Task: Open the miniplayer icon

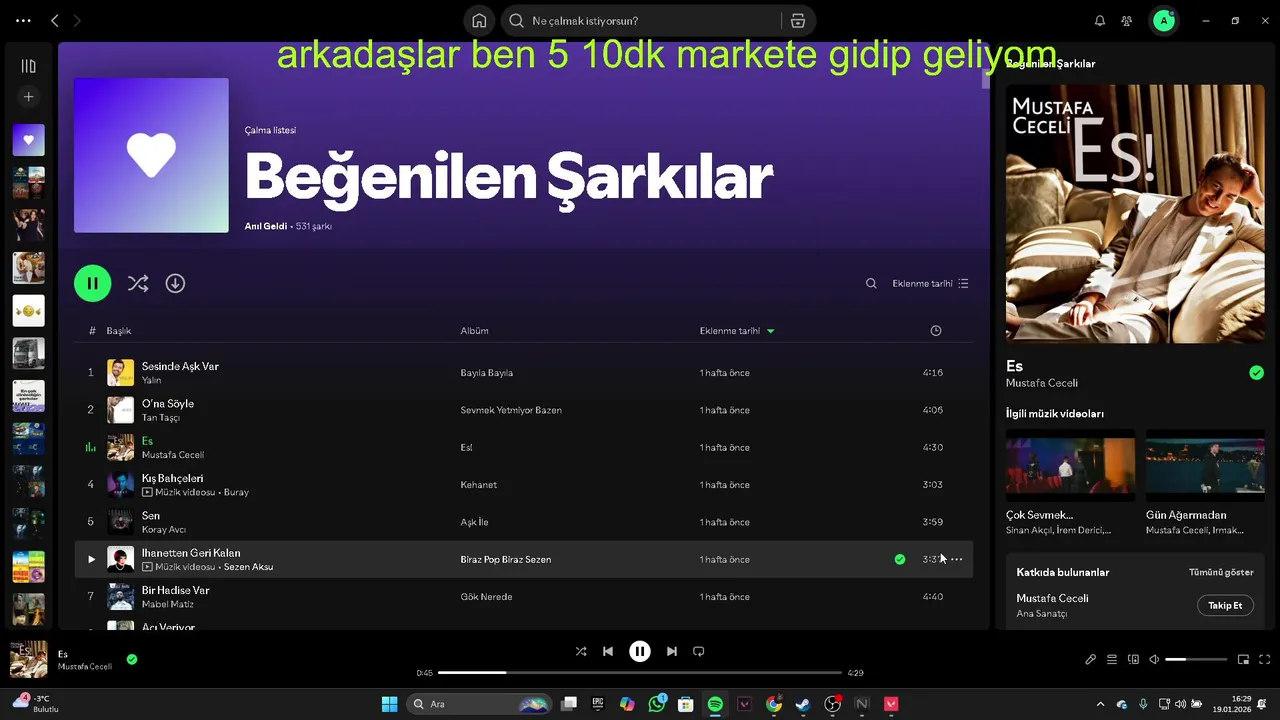Action: pyautogui.click(x=1244, y=659)
